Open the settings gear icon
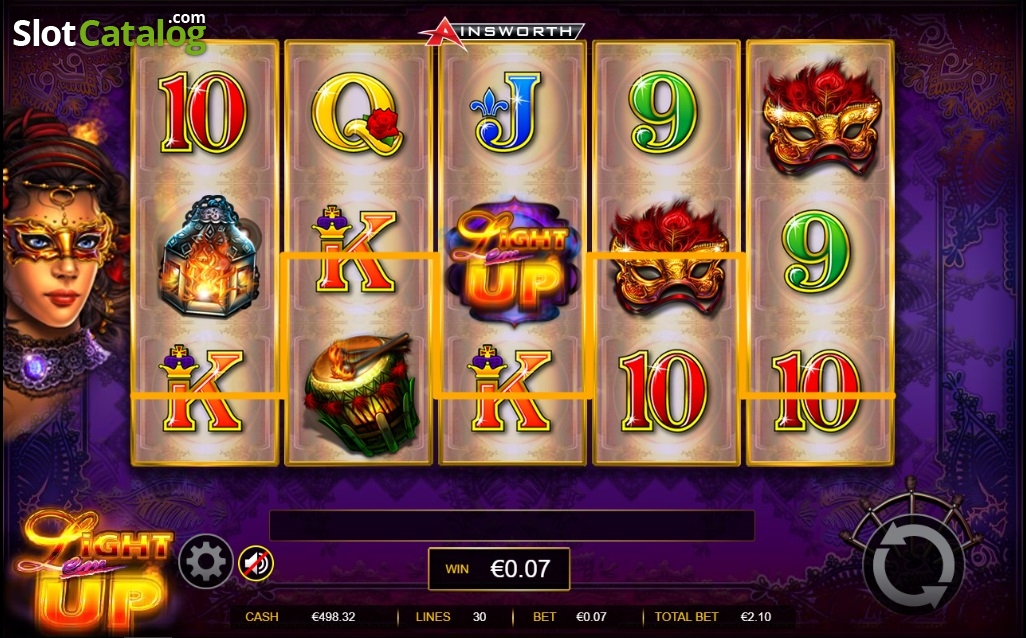The width and height of the screenshot is (1026, 638). (205, 561)
